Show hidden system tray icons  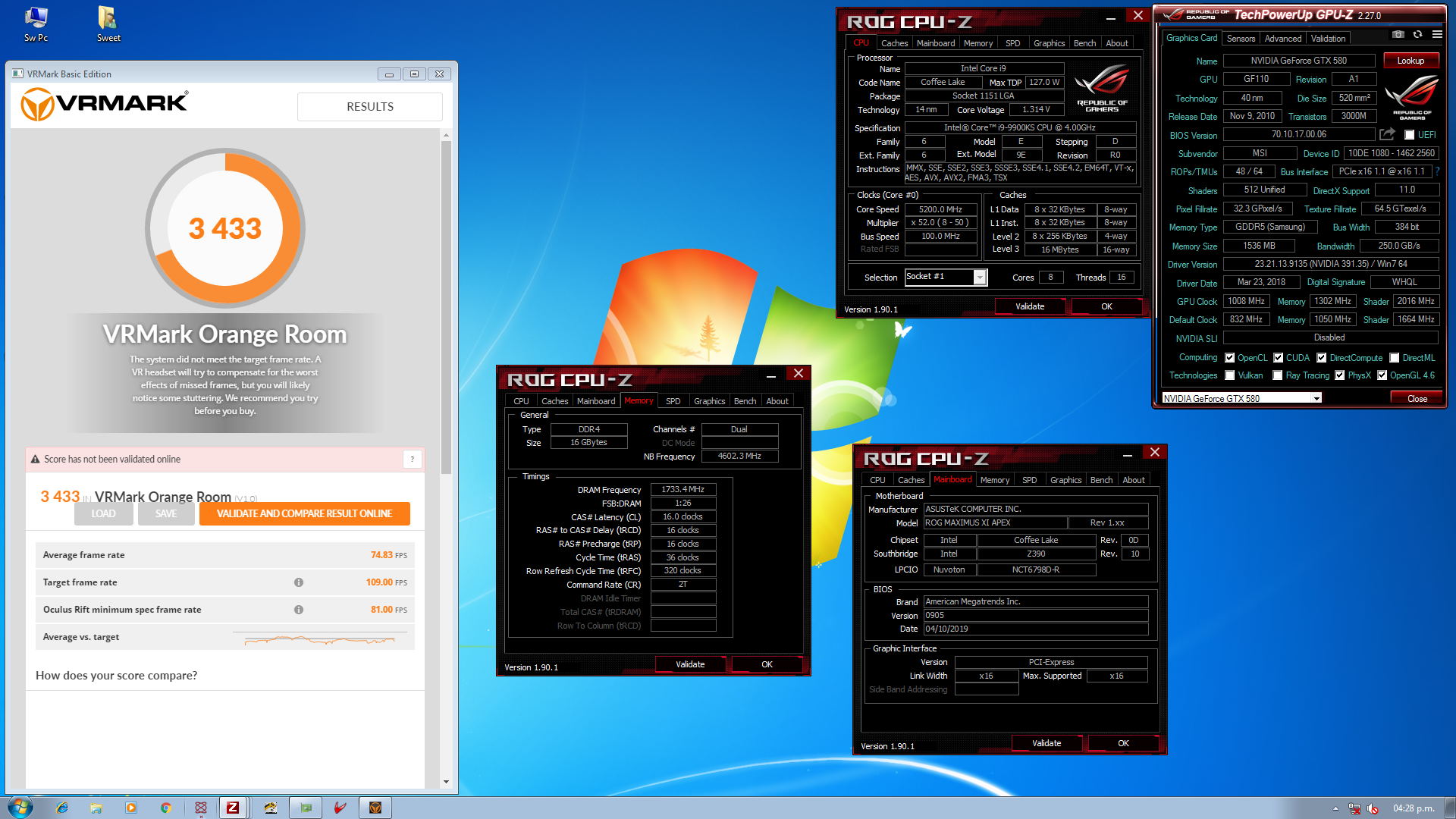tap(1335, 808)
